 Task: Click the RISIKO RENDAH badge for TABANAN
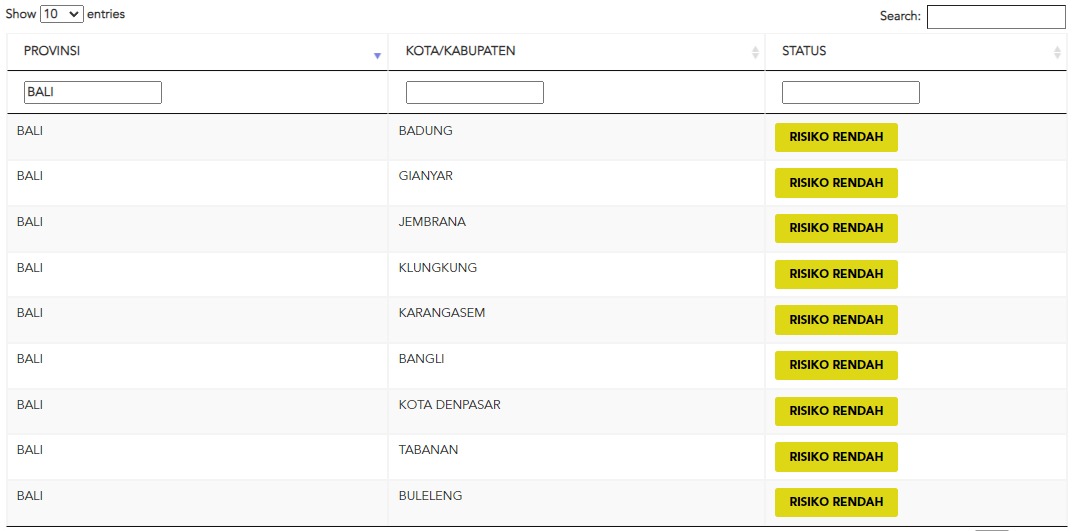coord(836,456)
